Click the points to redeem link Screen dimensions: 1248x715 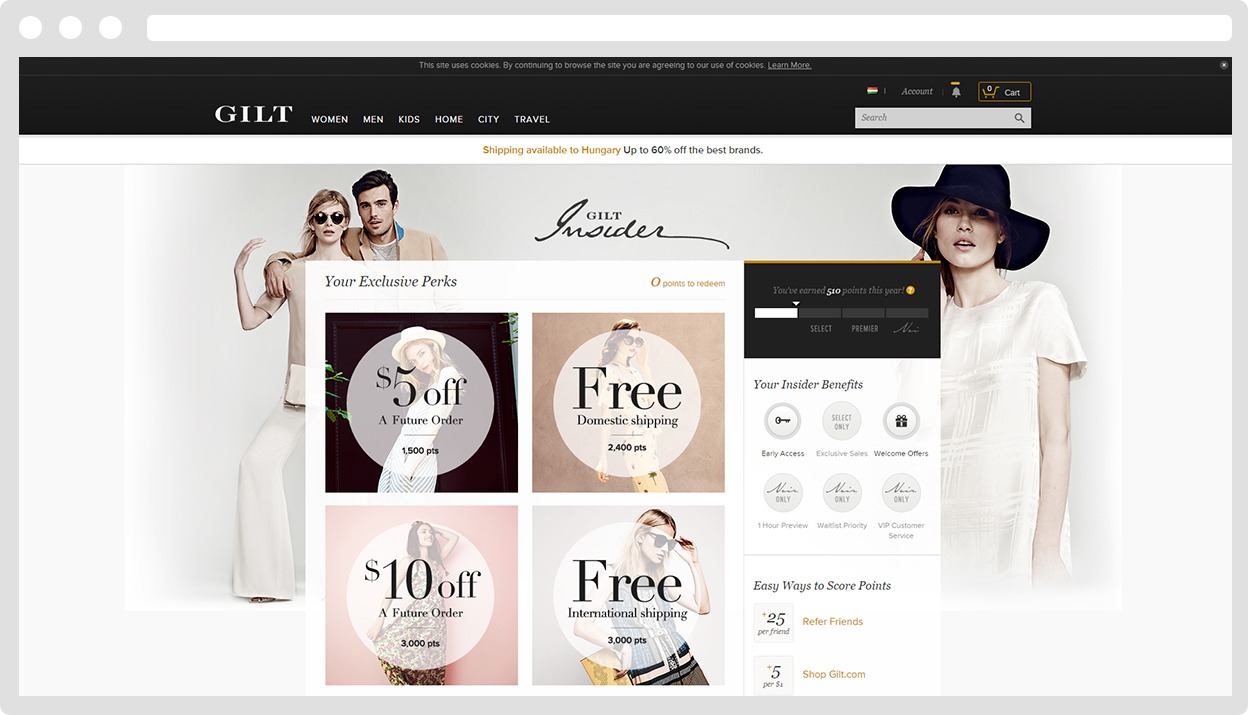[688, 283]
